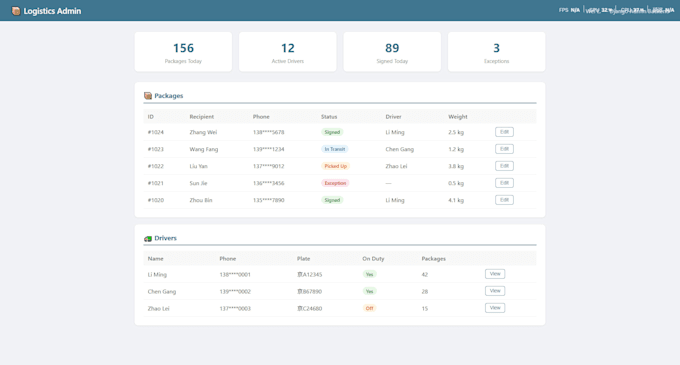
Task: Open the 3 Exceptions card
Action: (497, 52)
